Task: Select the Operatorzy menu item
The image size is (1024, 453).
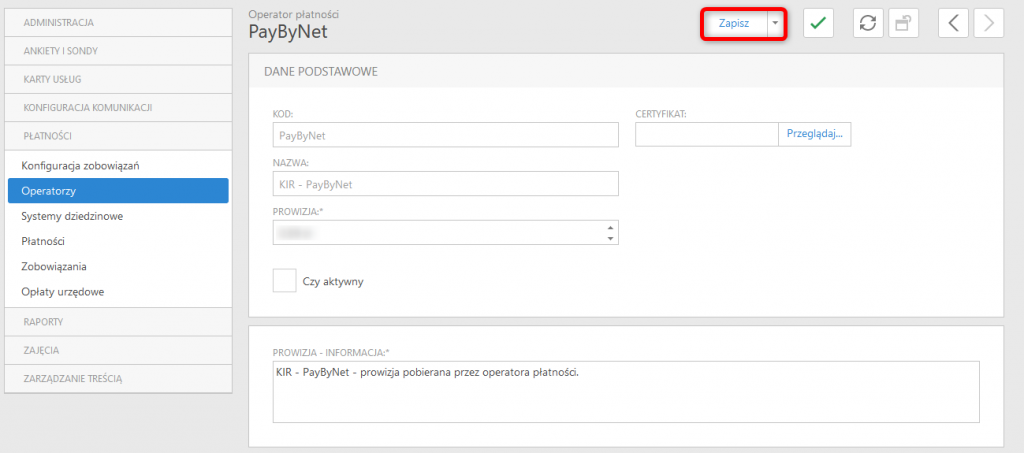Action: click(118, 191)
